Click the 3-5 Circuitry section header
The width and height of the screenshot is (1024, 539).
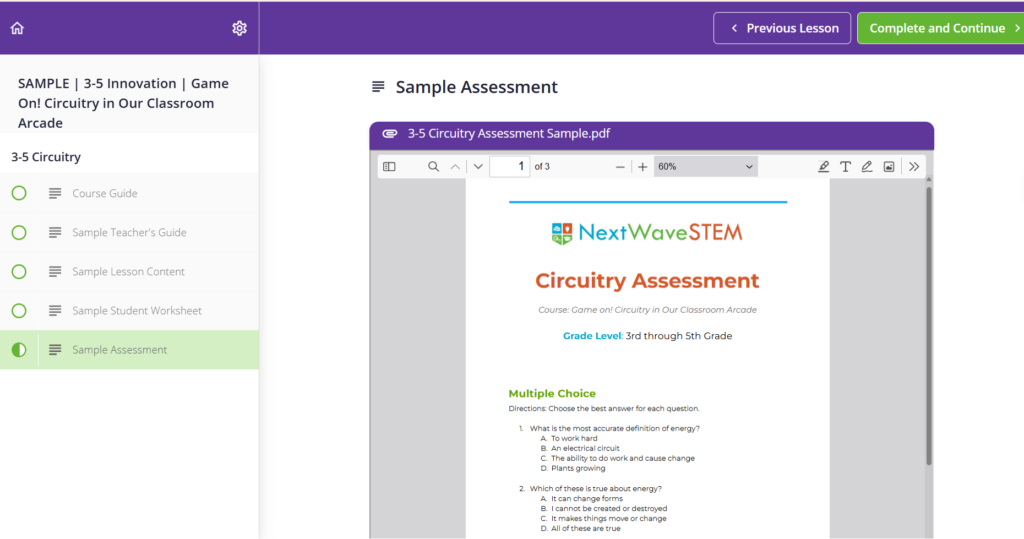pos(46,157)
